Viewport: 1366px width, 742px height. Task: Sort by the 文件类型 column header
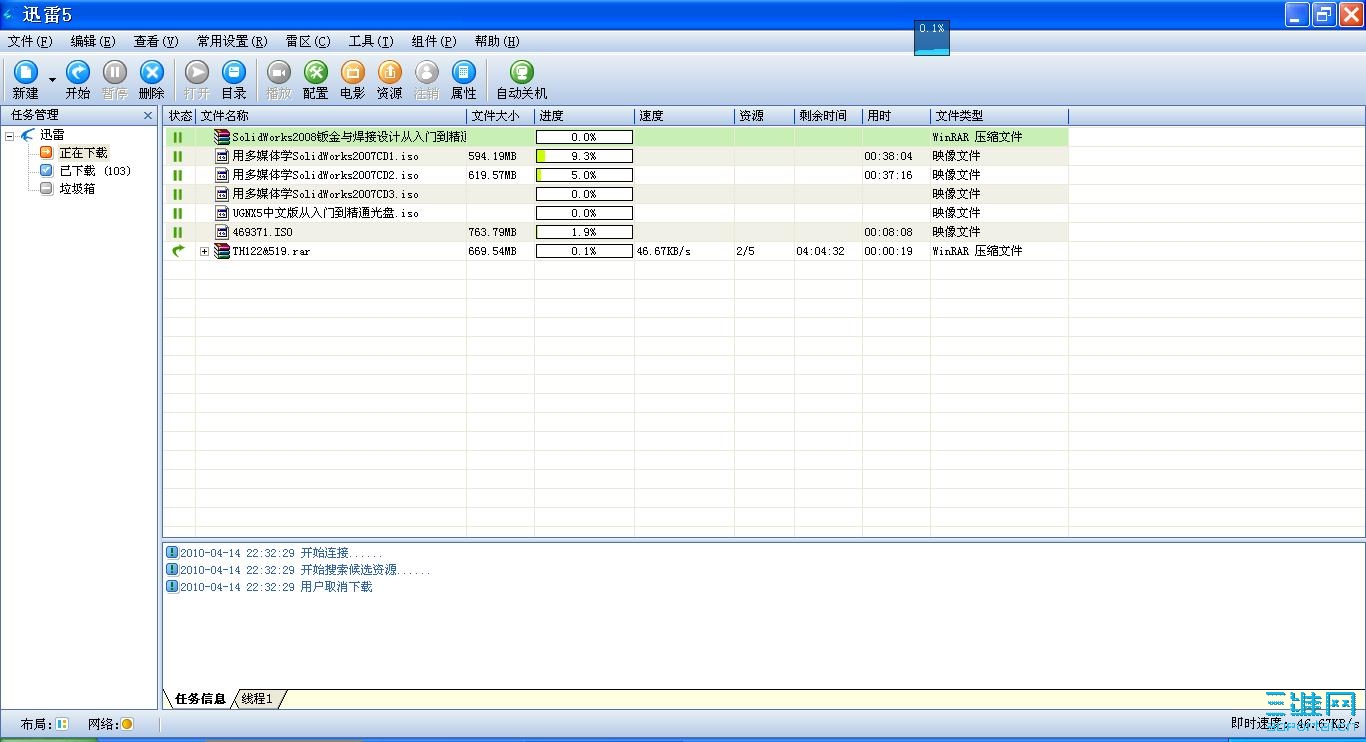click(x=999, y=116)
